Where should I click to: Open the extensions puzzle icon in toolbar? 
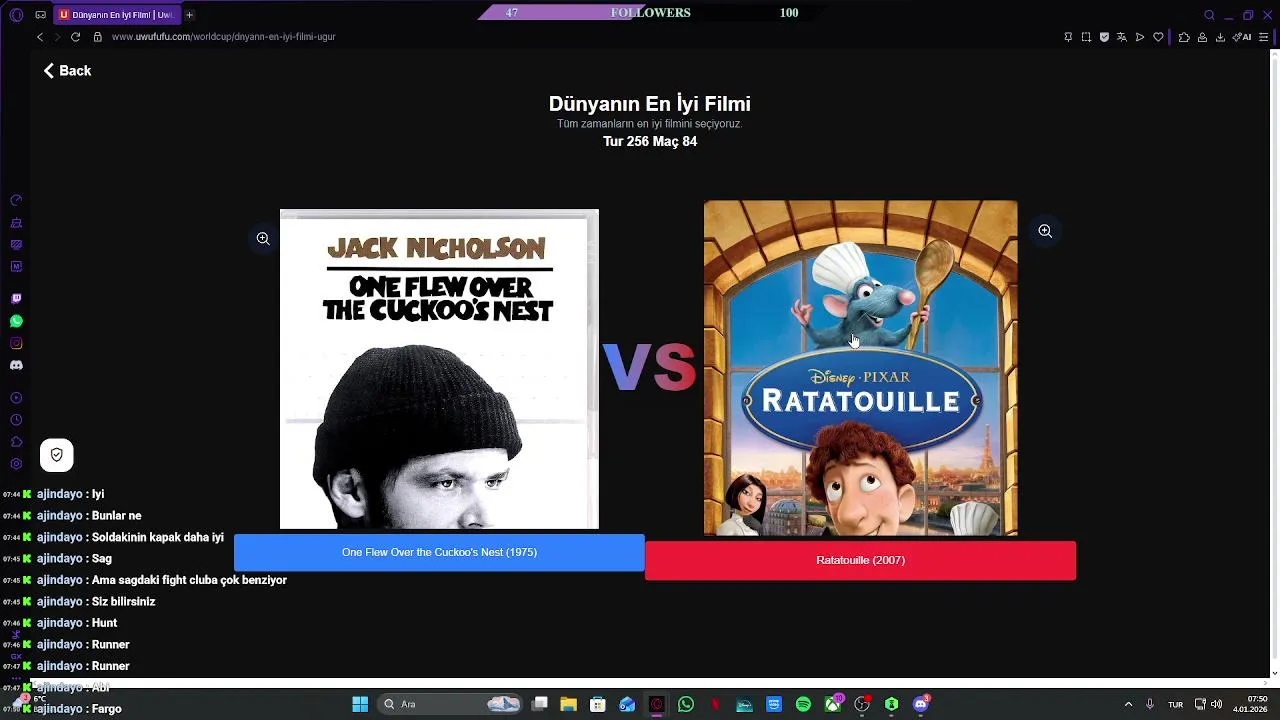[1184, 37]
